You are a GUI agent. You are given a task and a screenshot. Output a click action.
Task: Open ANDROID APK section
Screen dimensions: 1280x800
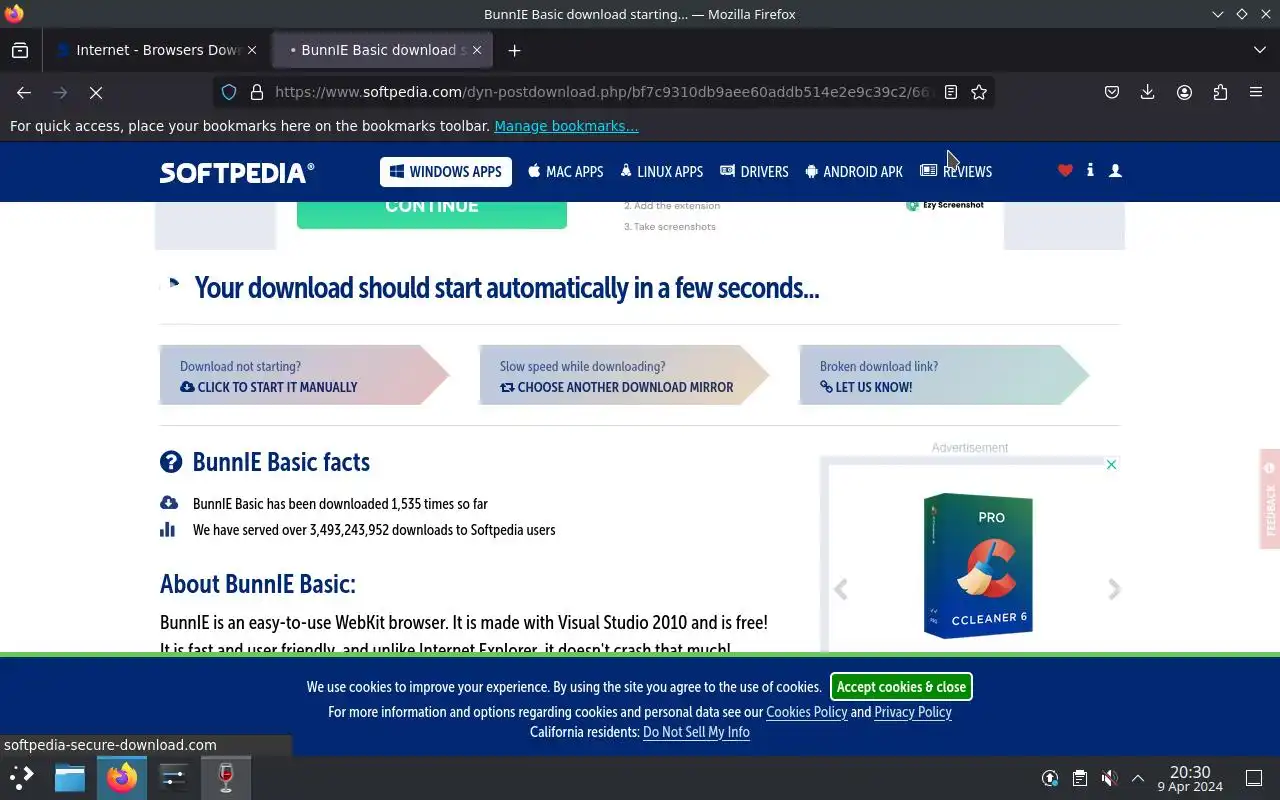coord(853,172)
